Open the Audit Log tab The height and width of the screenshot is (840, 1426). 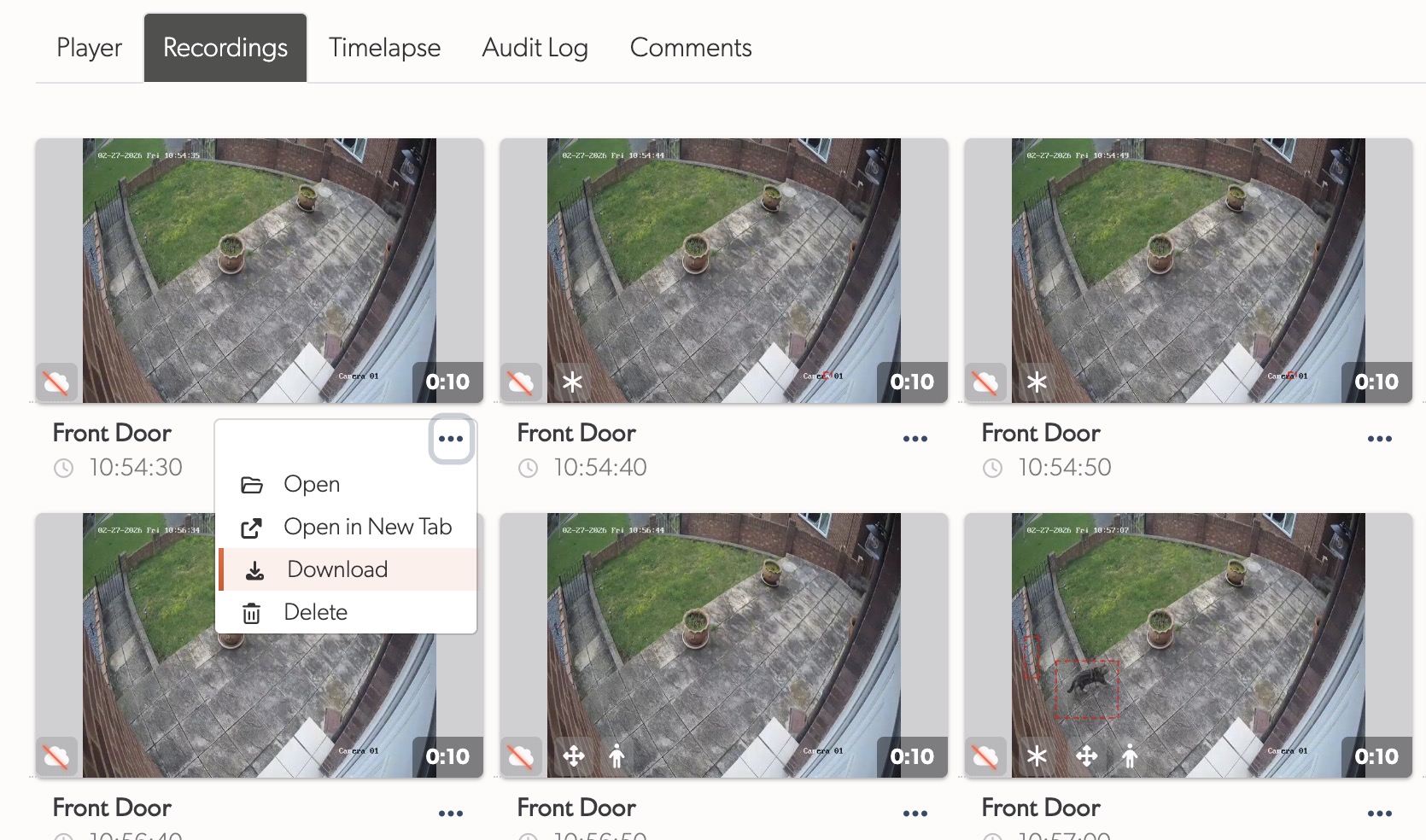(535, 48)
